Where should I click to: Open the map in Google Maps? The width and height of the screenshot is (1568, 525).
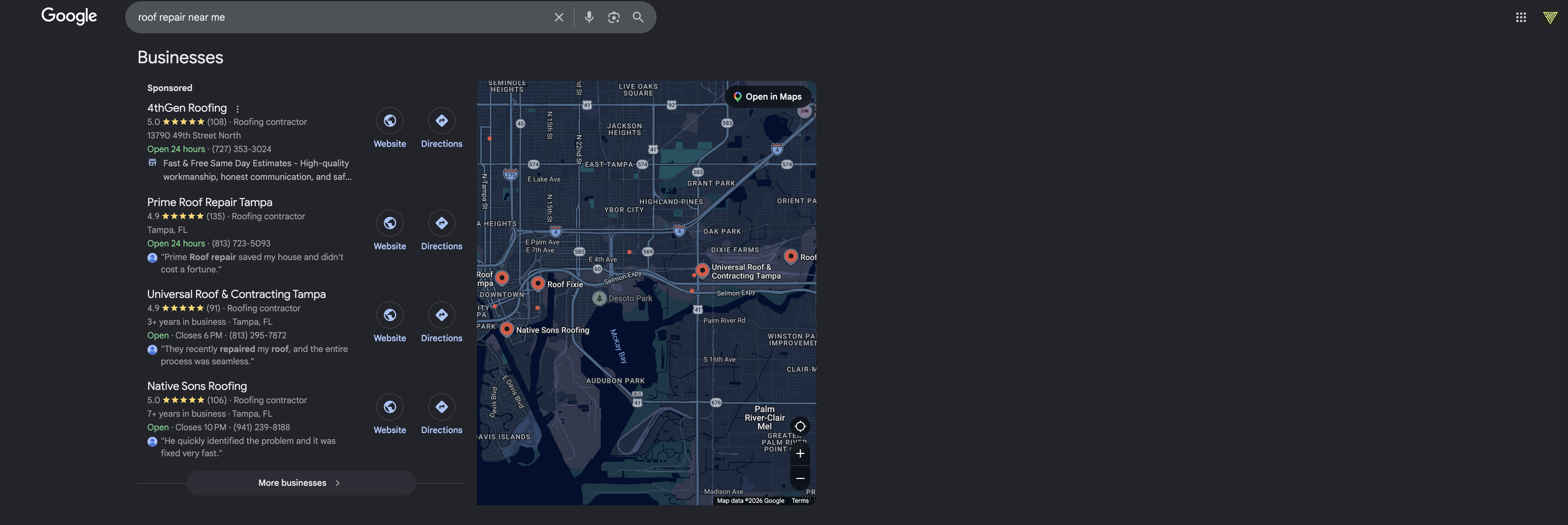pos(768,97)
